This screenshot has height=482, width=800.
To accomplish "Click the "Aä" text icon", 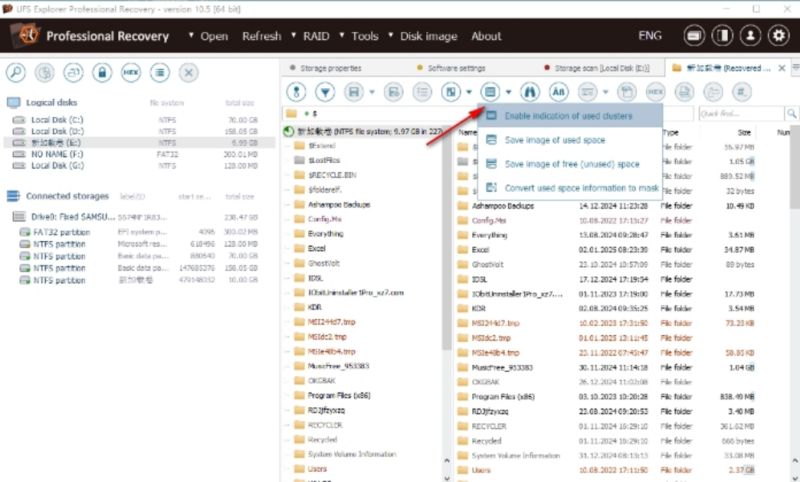I will (x=559, y=92).
